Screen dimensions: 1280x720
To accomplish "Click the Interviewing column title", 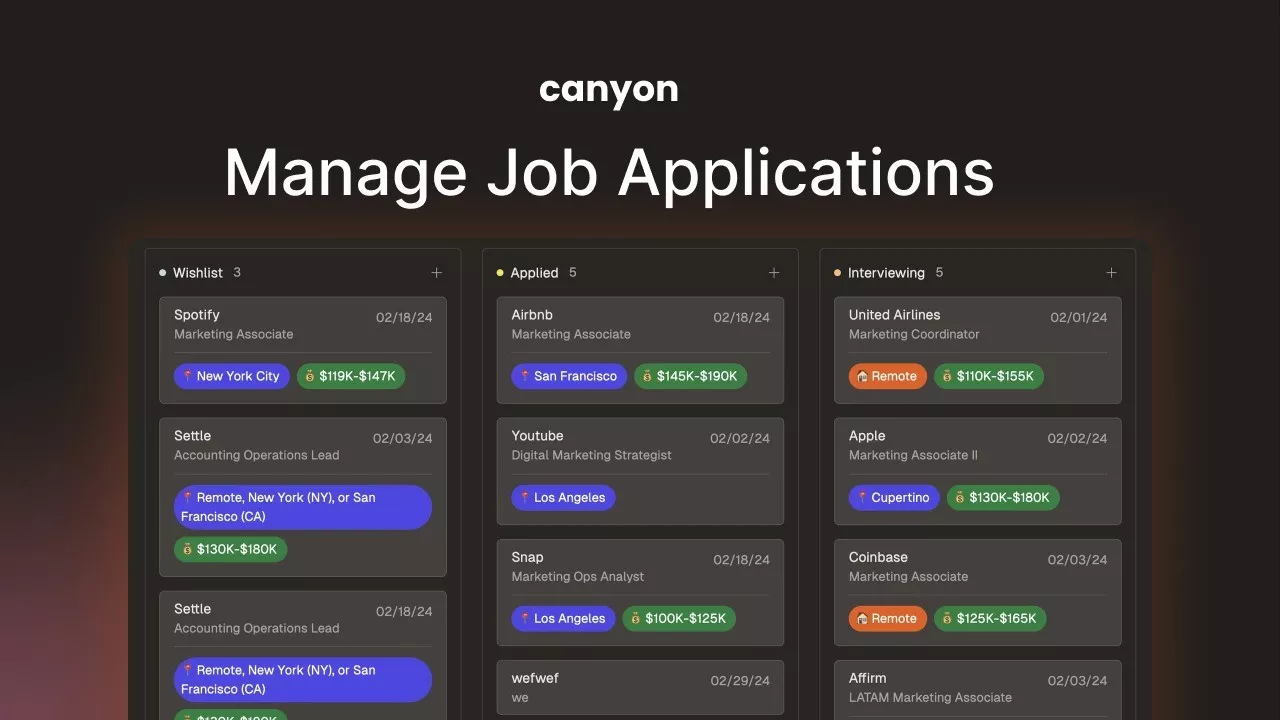I will click(886, 273).
